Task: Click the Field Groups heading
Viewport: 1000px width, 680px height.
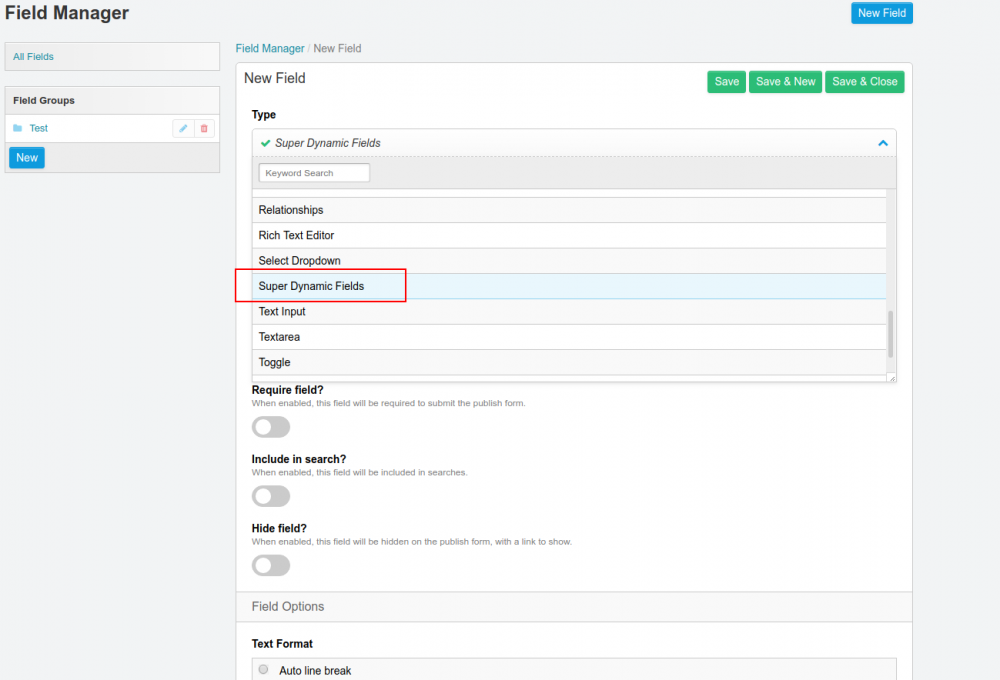Action: [44, 101]
